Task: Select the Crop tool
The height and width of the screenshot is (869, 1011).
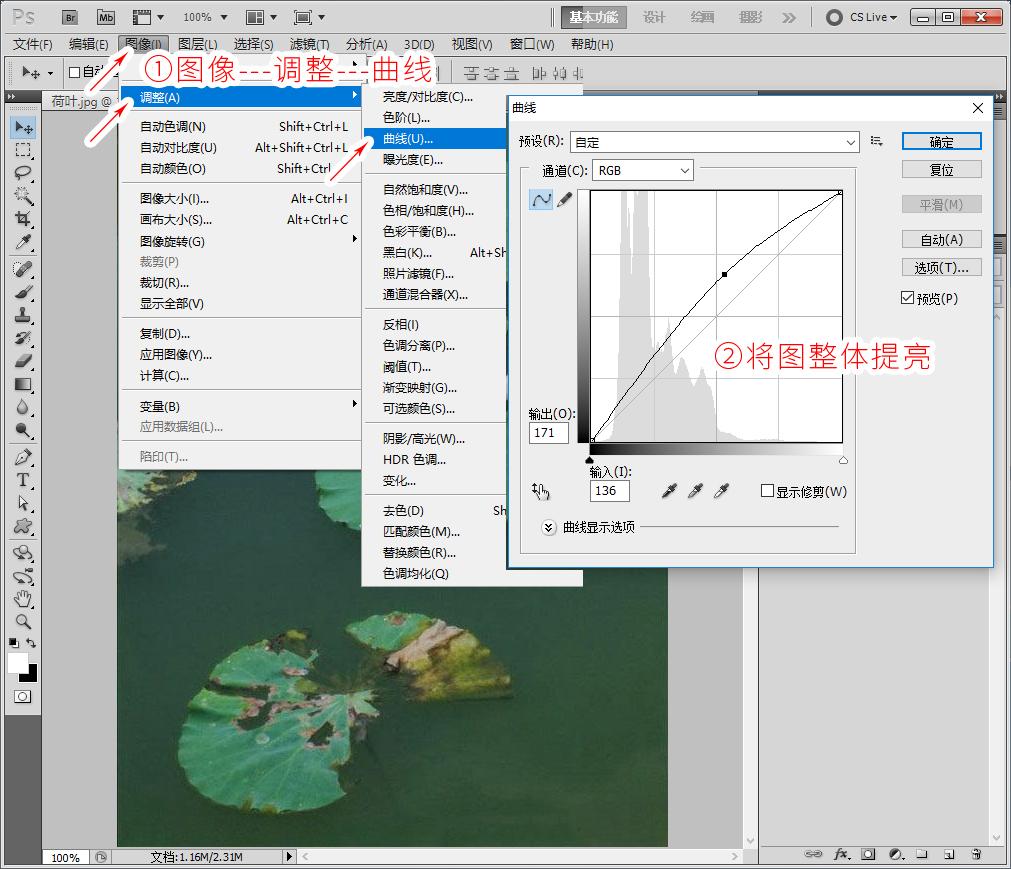Action: click(23, 219)
